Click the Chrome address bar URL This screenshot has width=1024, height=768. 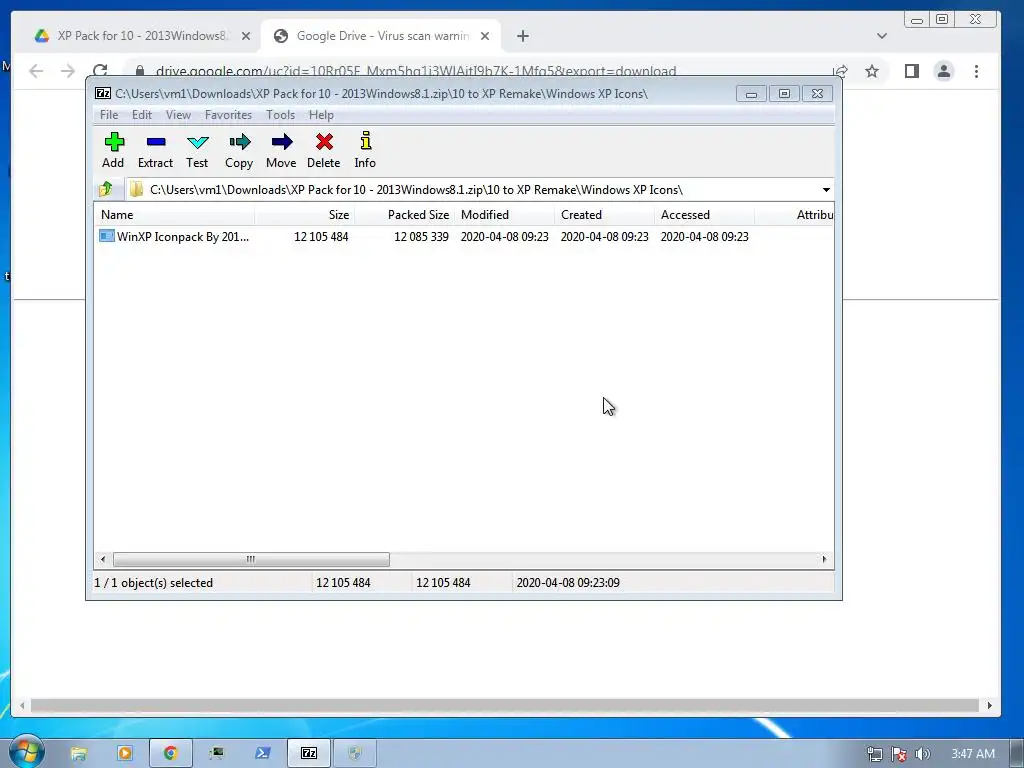415,71
